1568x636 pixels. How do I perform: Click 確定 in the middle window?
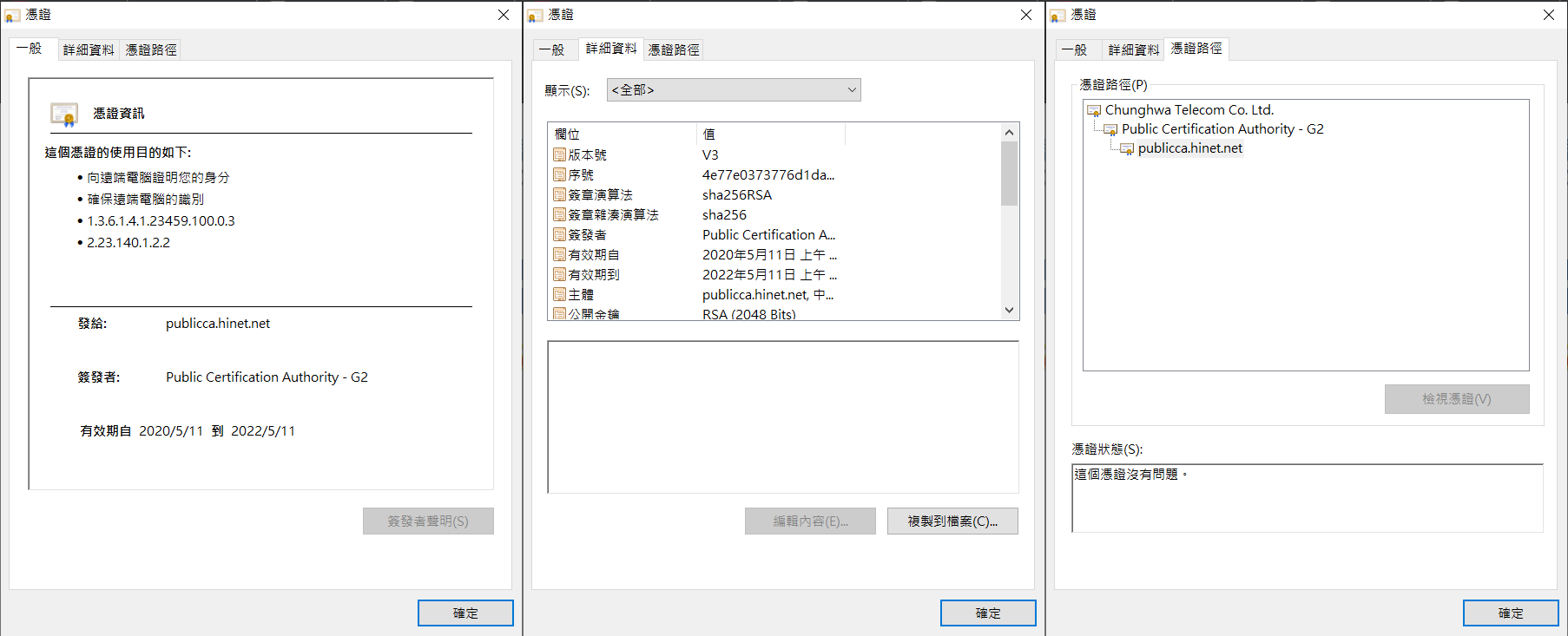click(988, 613)
